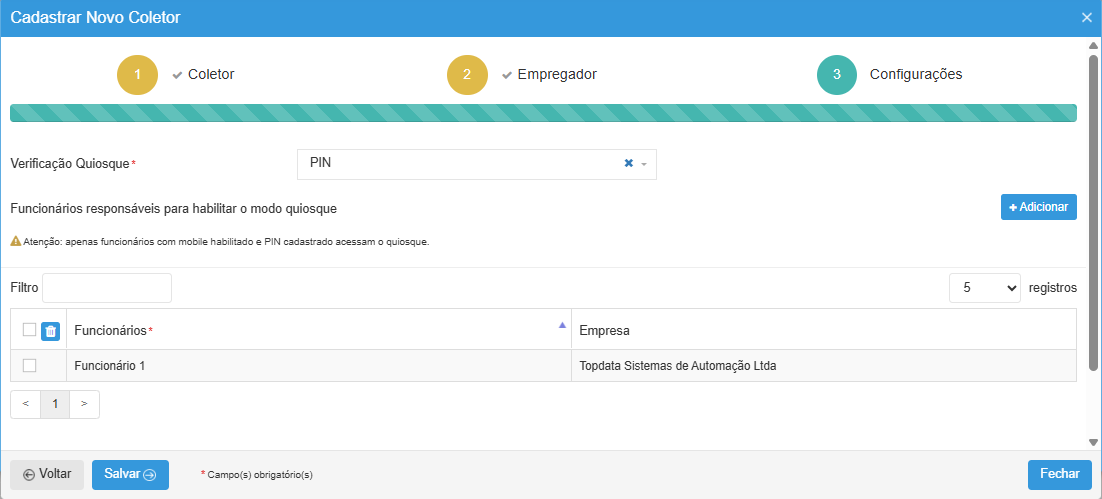
Task: Close the Cadastrar Novo Coletor dialog with X
Action: (1087, 18)
